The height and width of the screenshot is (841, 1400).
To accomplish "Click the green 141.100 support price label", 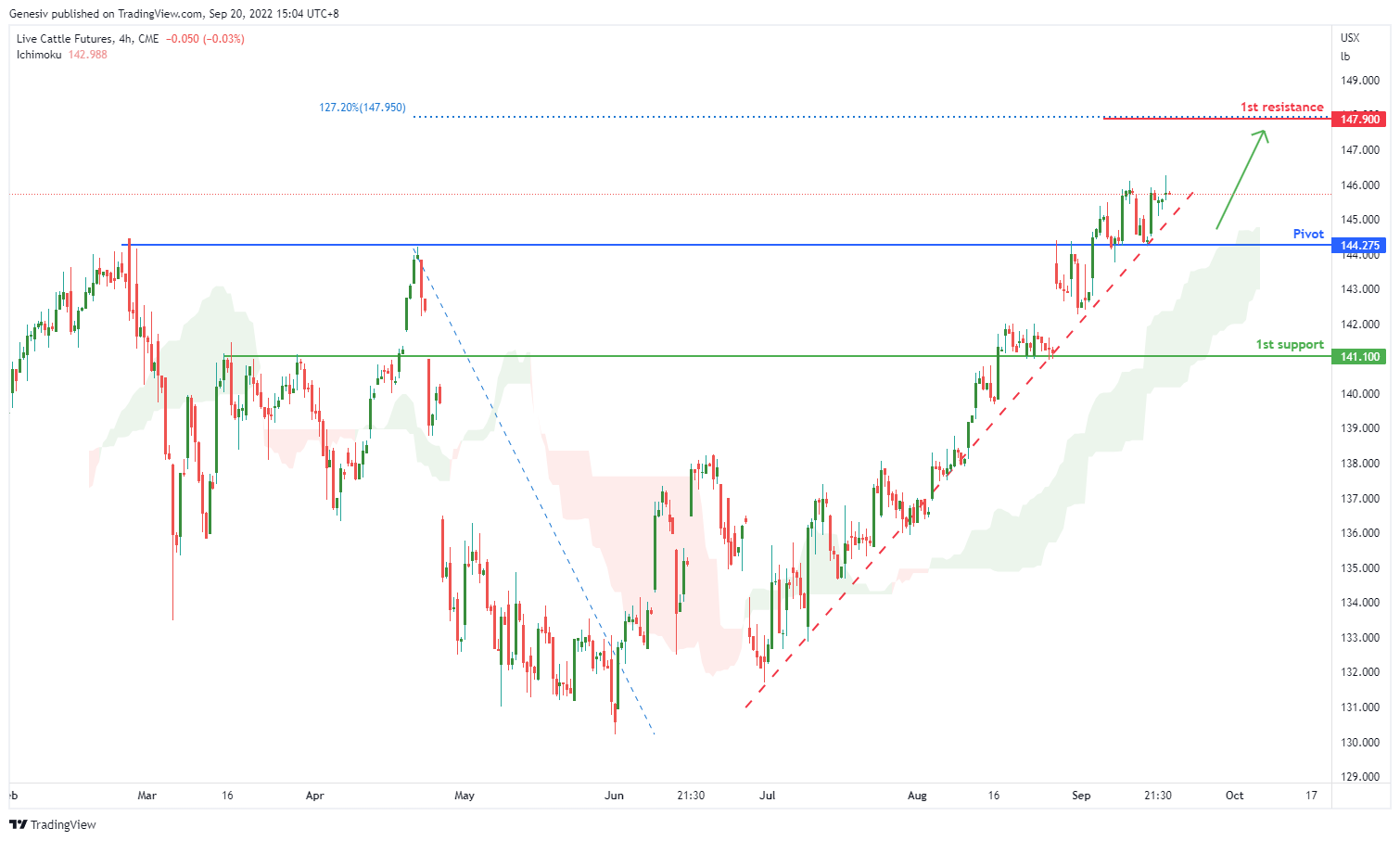I will pyautogui.click(x=1359, y=357).
